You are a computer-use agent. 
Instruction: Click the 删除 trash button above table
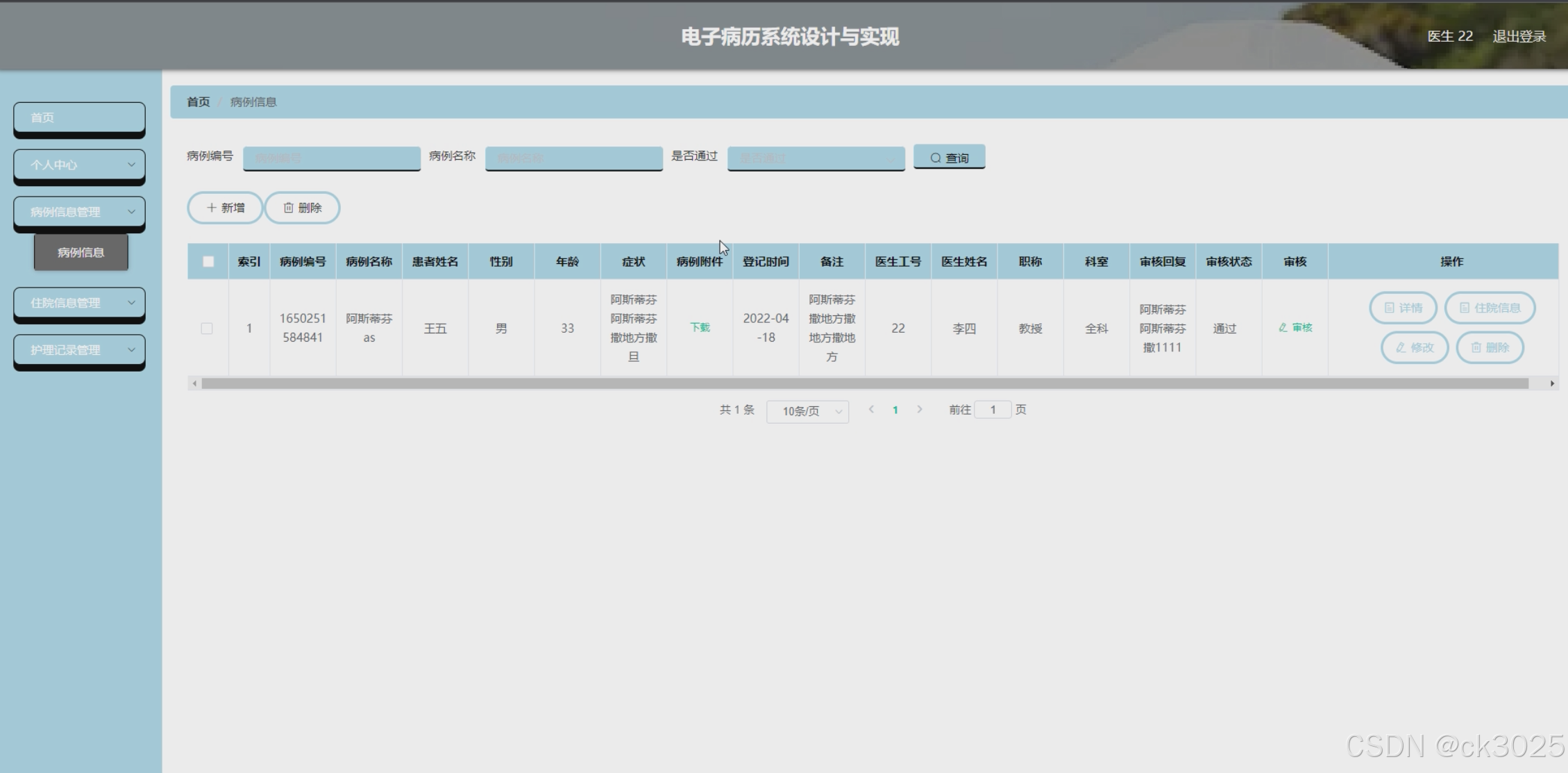(302, 208)
